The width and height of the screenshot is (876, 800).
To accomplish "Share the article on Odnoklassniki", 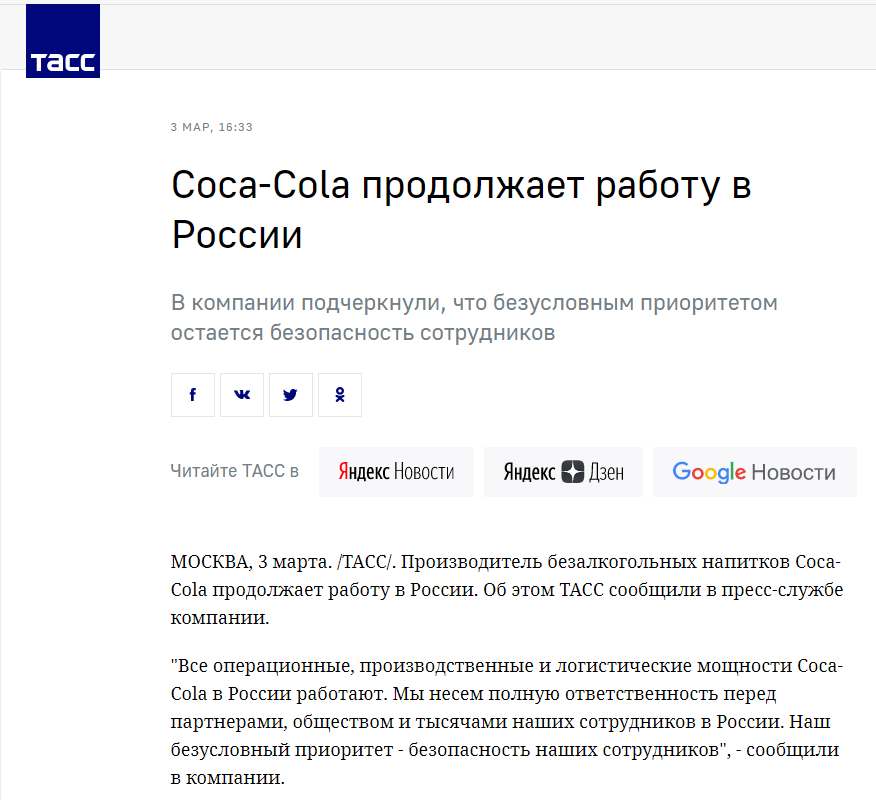I will (x=340, y=395).
